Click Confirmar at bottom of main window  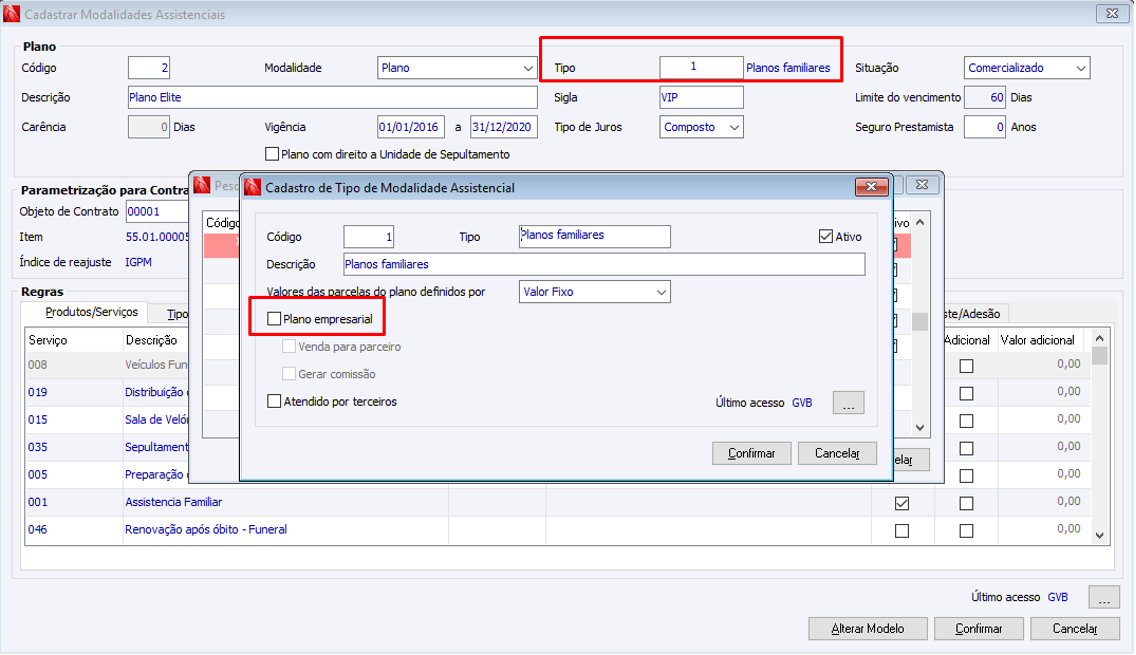979,629
